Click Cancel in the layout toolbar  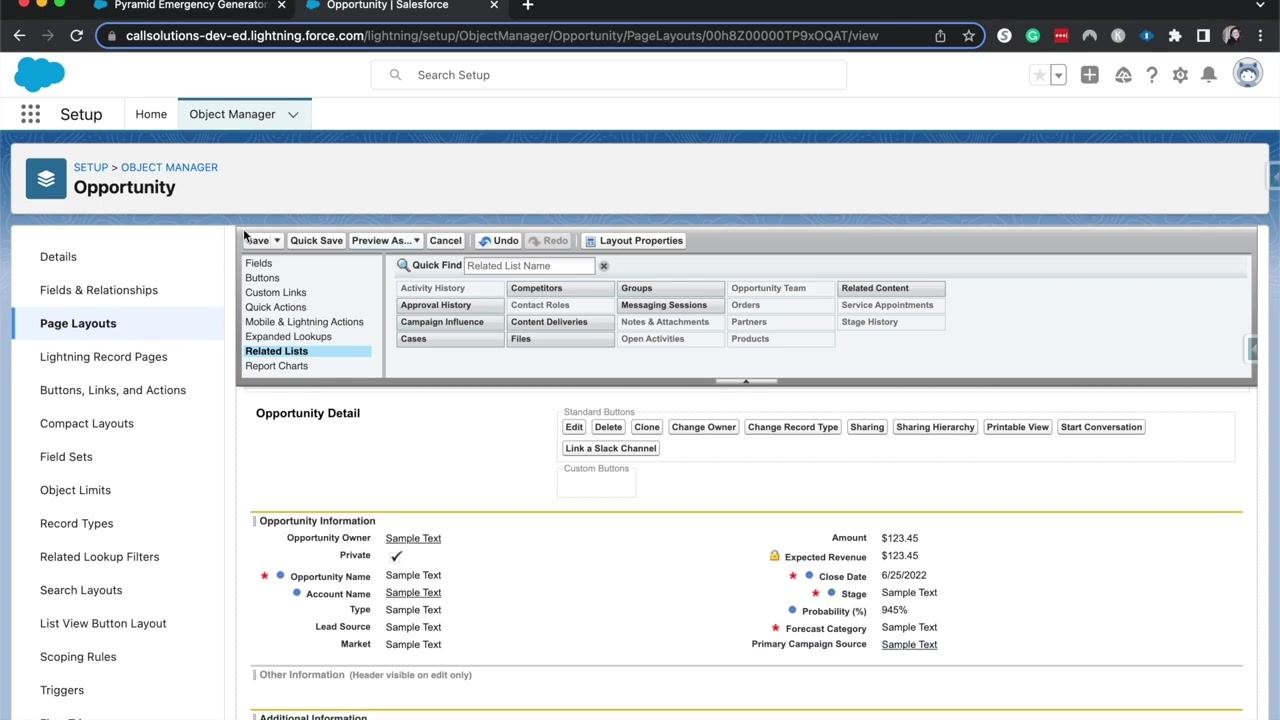coord(445,241)
